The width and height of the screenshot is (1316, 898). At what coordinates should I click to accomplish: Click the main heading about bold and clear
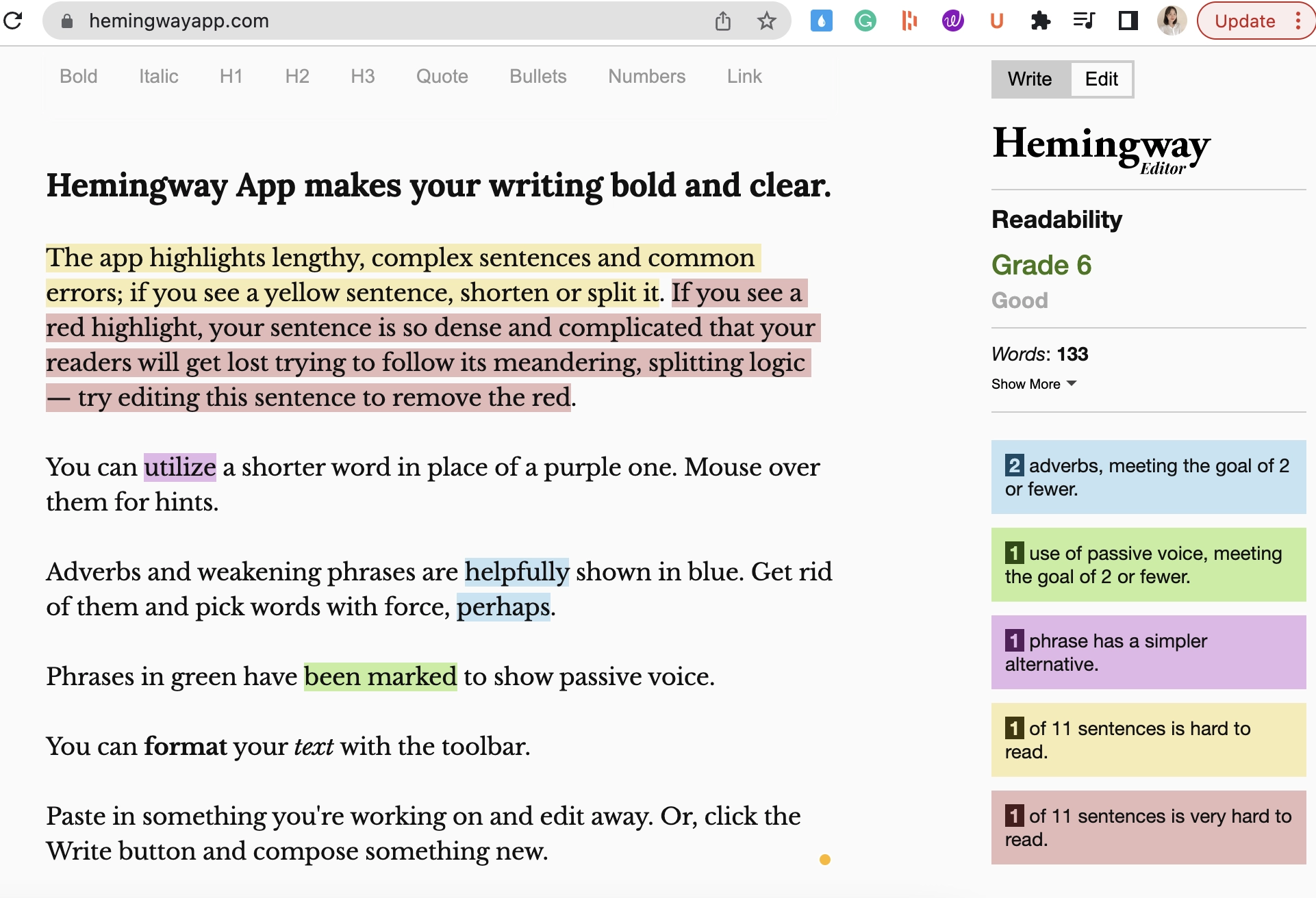pyautogui.click(x=438, y=185)
